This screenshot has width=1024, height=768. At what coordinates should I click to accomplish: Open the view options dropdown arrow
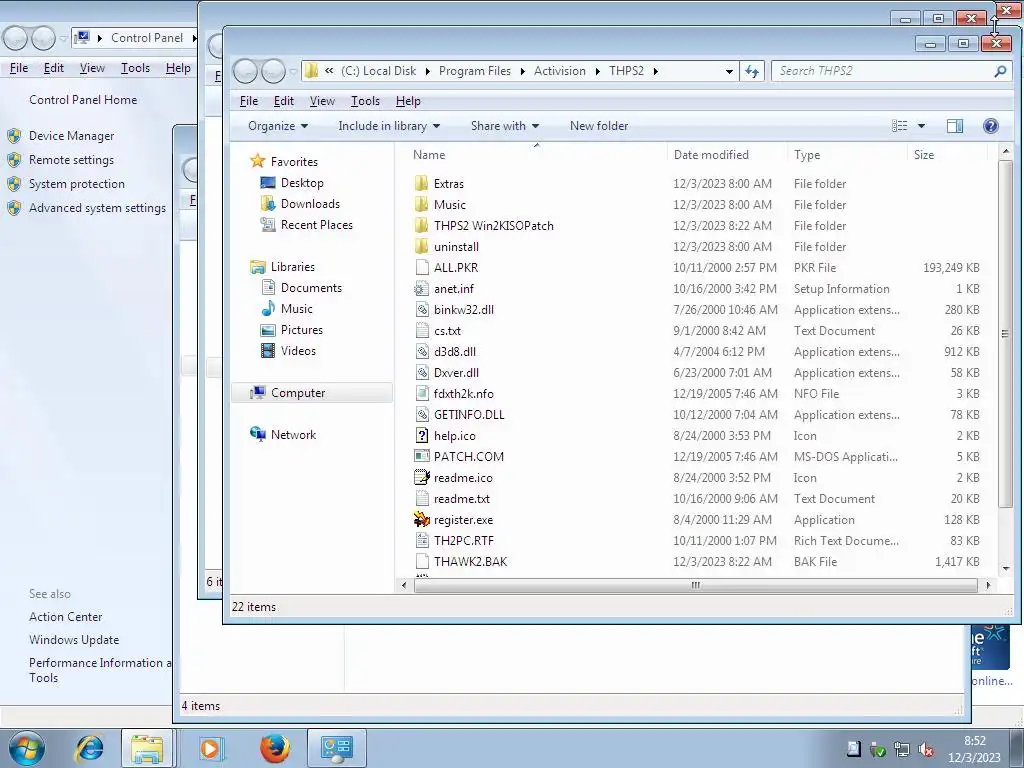point(921,126)
